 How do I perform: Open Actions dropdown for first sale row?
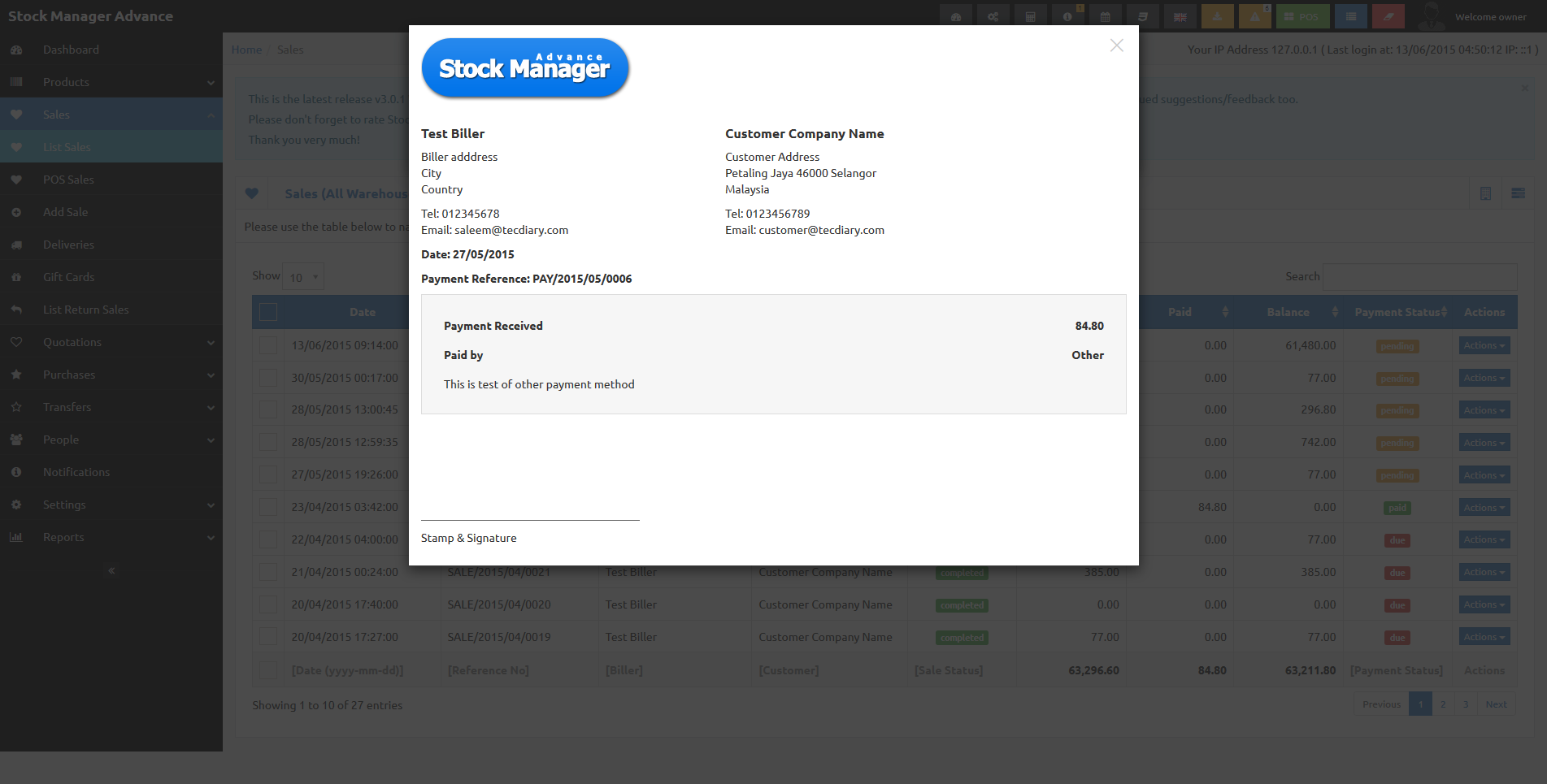click(x=1484, y=345)
